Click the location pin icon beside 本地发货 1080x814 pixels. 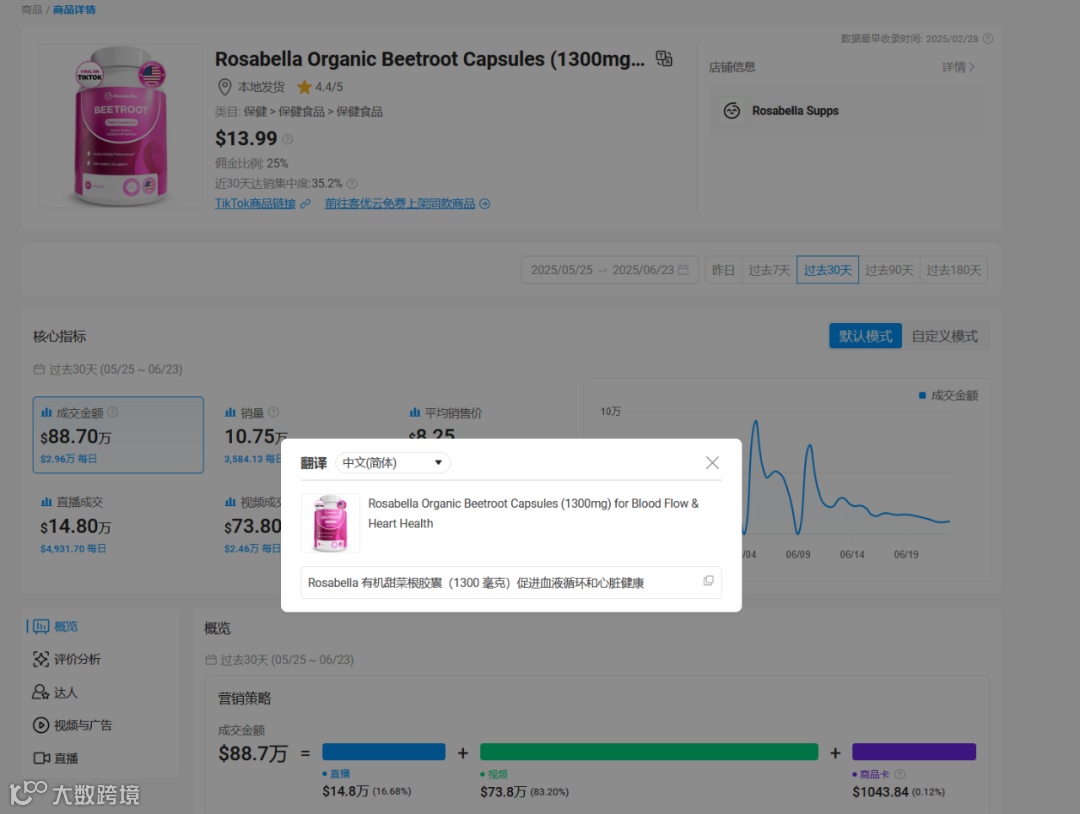tap(225, 87)
